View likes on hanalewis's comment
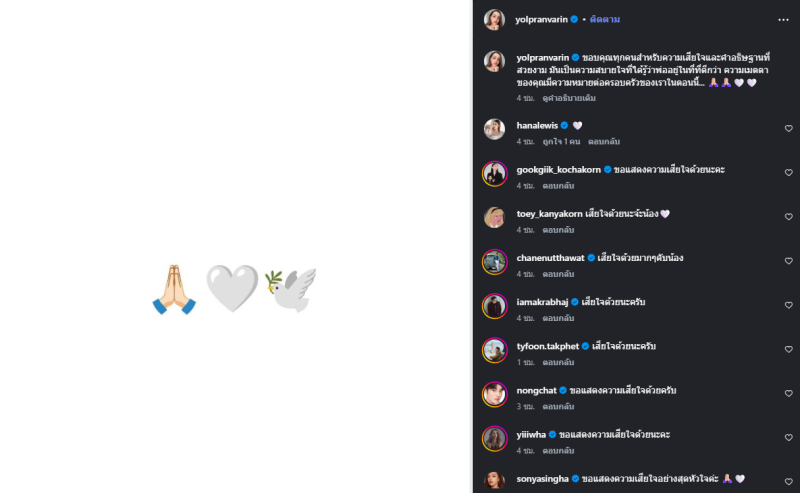The image size is (800, 493). (x=561, y=142)
